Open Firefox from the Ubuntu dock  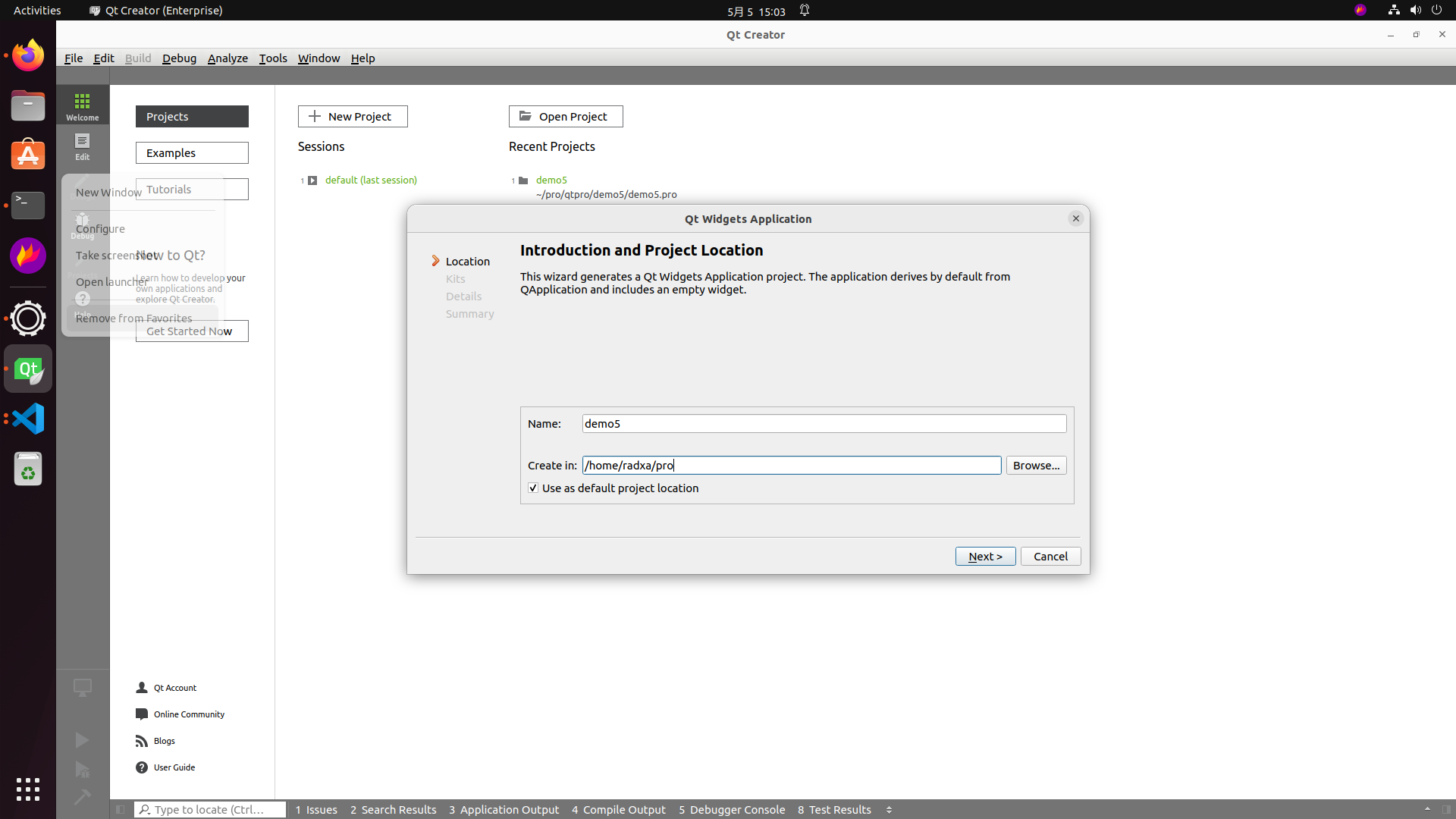click(28, 55)
